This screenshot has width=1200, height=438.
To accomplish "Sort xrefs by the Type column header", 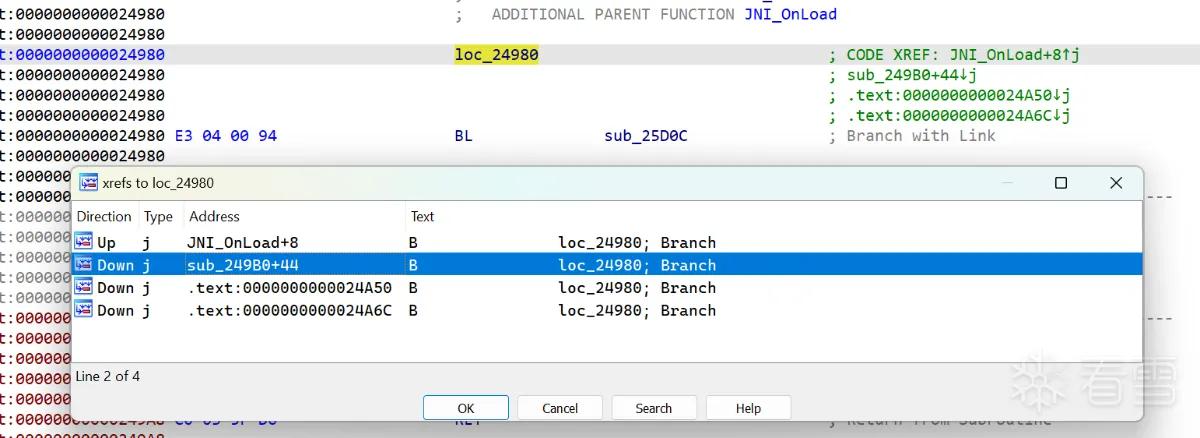I will [158, 216].
